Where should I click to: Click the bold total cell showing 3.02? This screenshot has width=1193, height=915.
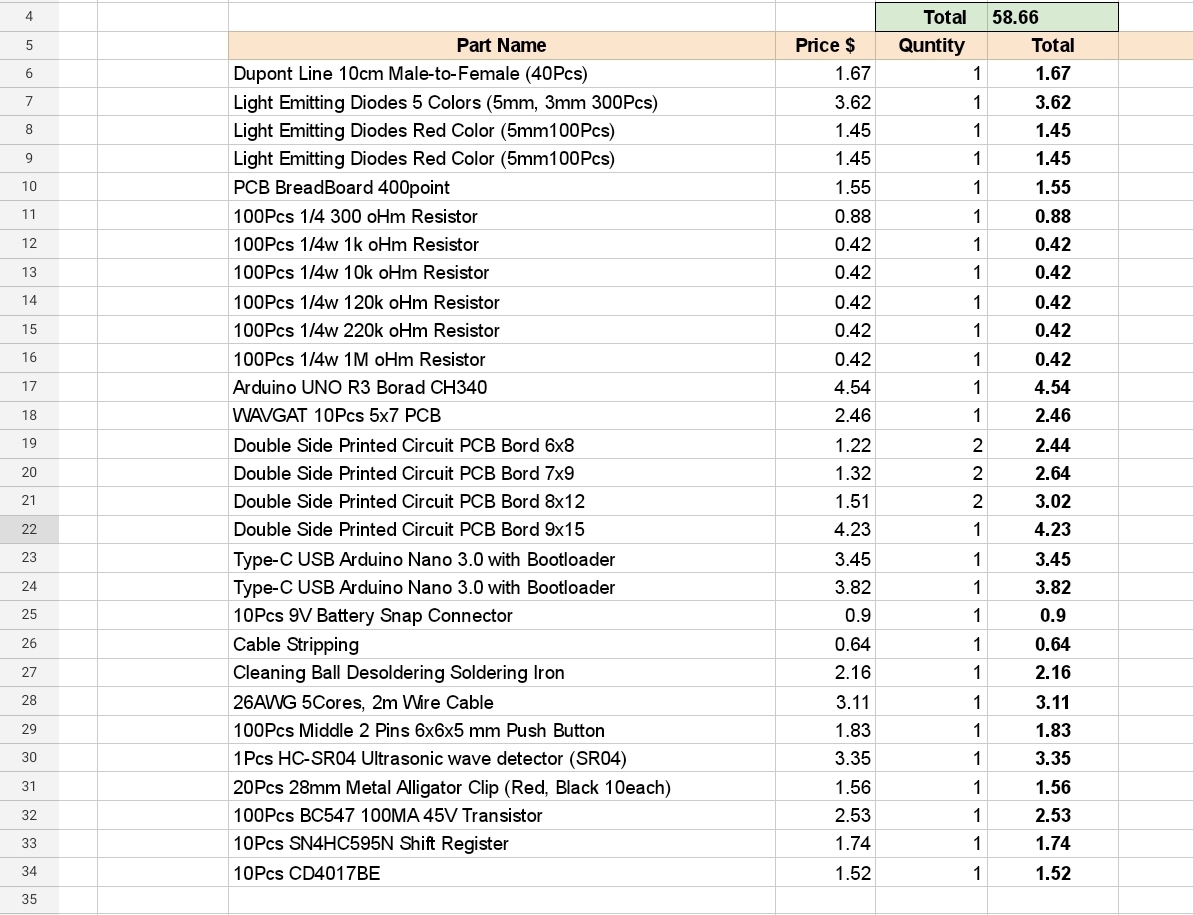point(1052,501)
